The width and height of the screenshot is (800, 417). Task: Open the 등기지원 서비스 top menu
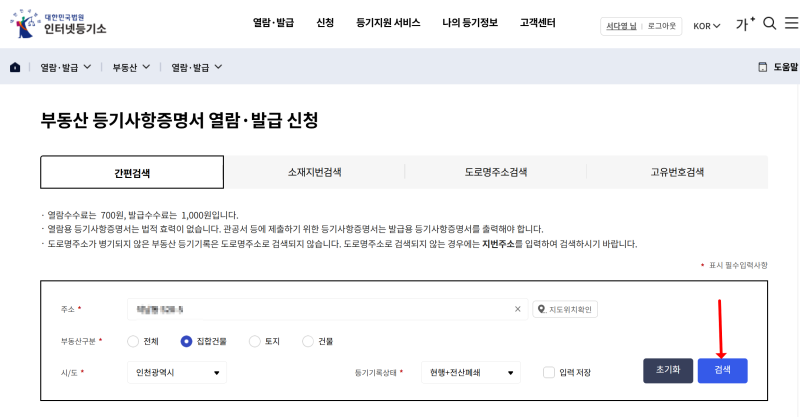(x=388, y=22)
